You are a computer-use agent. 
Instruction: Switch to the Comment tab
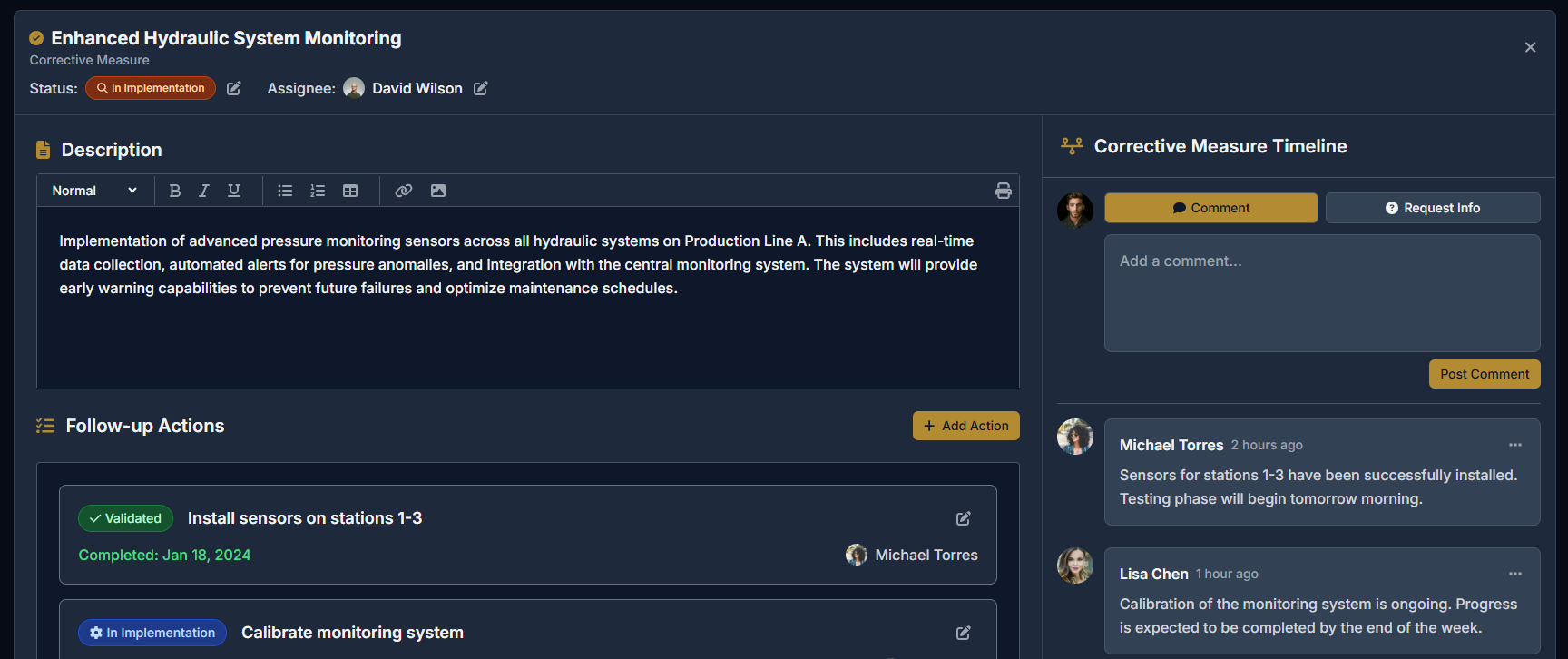[1210, 208]
